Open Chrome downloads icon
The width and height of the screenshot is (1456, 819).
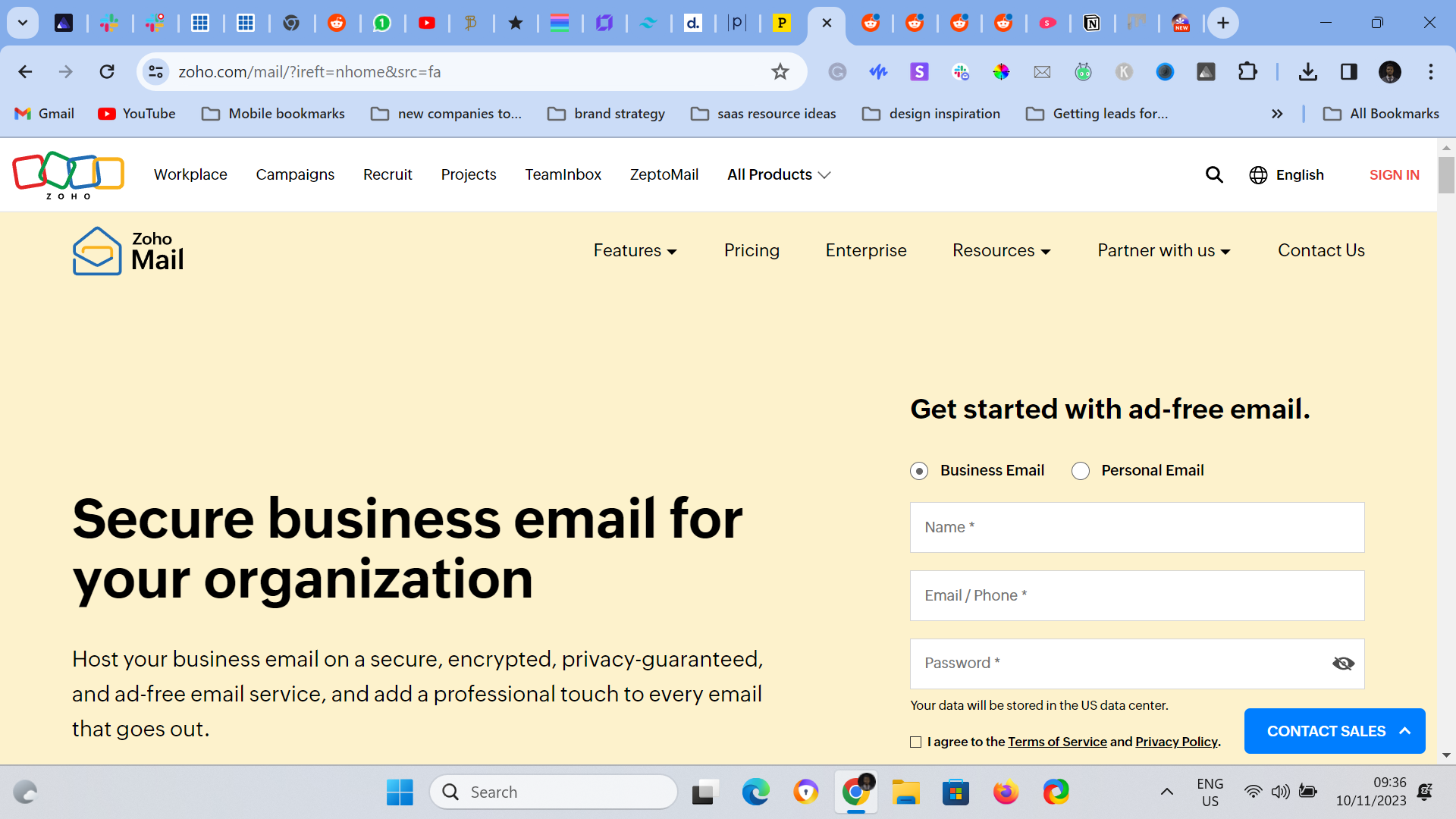pos(1307,72)
